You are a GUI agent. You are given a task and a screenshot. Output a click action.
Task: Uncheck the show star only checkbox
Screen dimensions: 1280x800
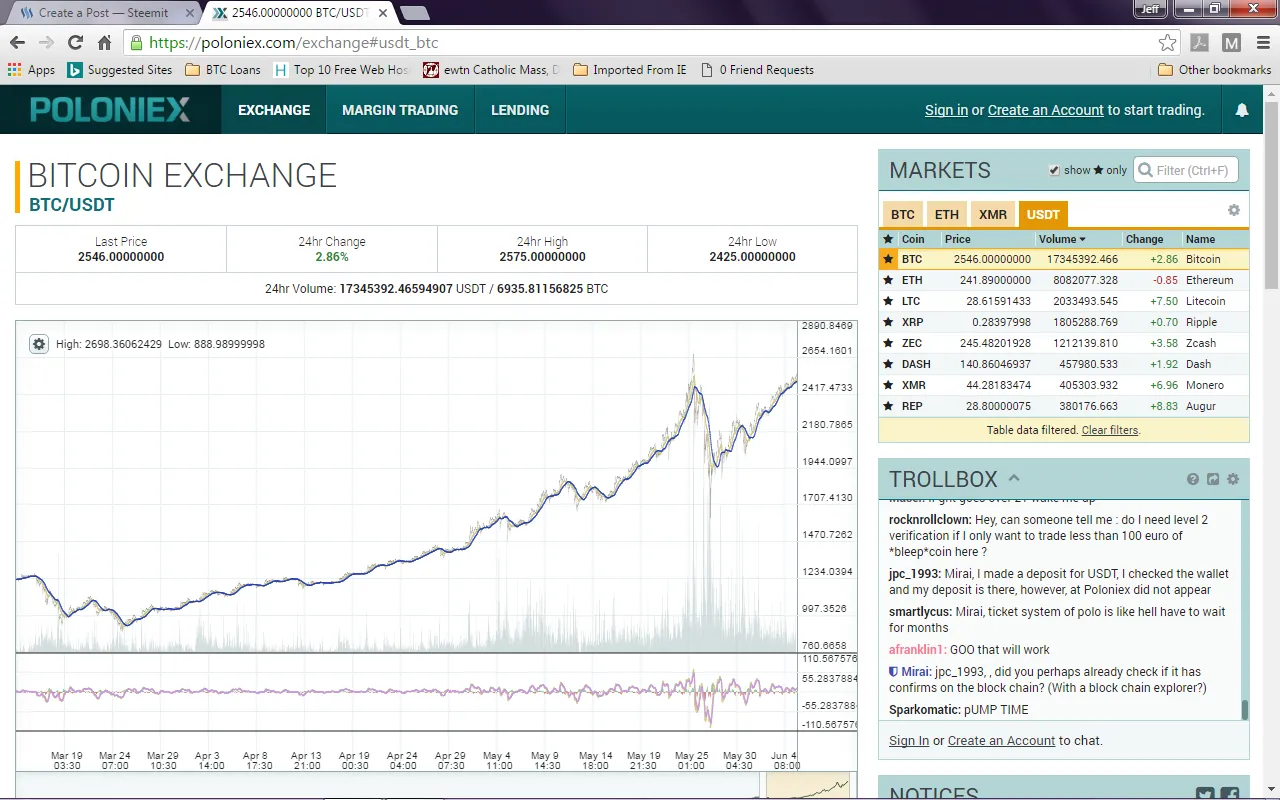point(1054,170)
